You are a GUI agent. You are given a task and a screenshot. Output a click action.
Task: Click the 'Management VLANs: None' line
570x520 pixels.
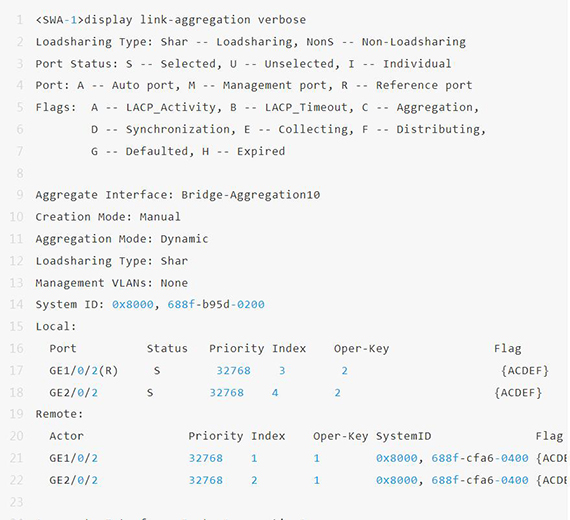pos(112,283)
